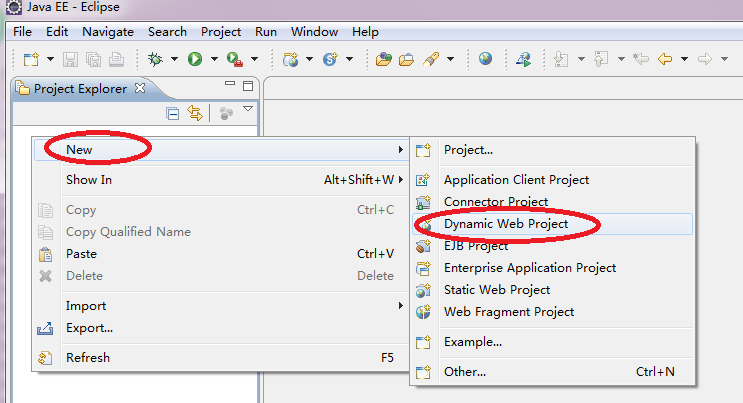The image size is (743, 403).
Task: Open the Run menu
Action: tap(266, 32)
